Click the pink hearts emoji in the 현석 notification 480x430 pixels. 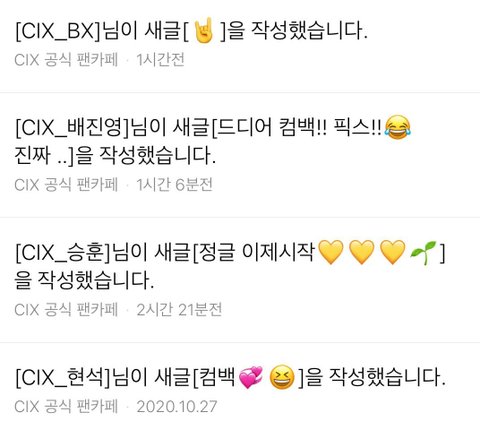click(x=251, y=377)
